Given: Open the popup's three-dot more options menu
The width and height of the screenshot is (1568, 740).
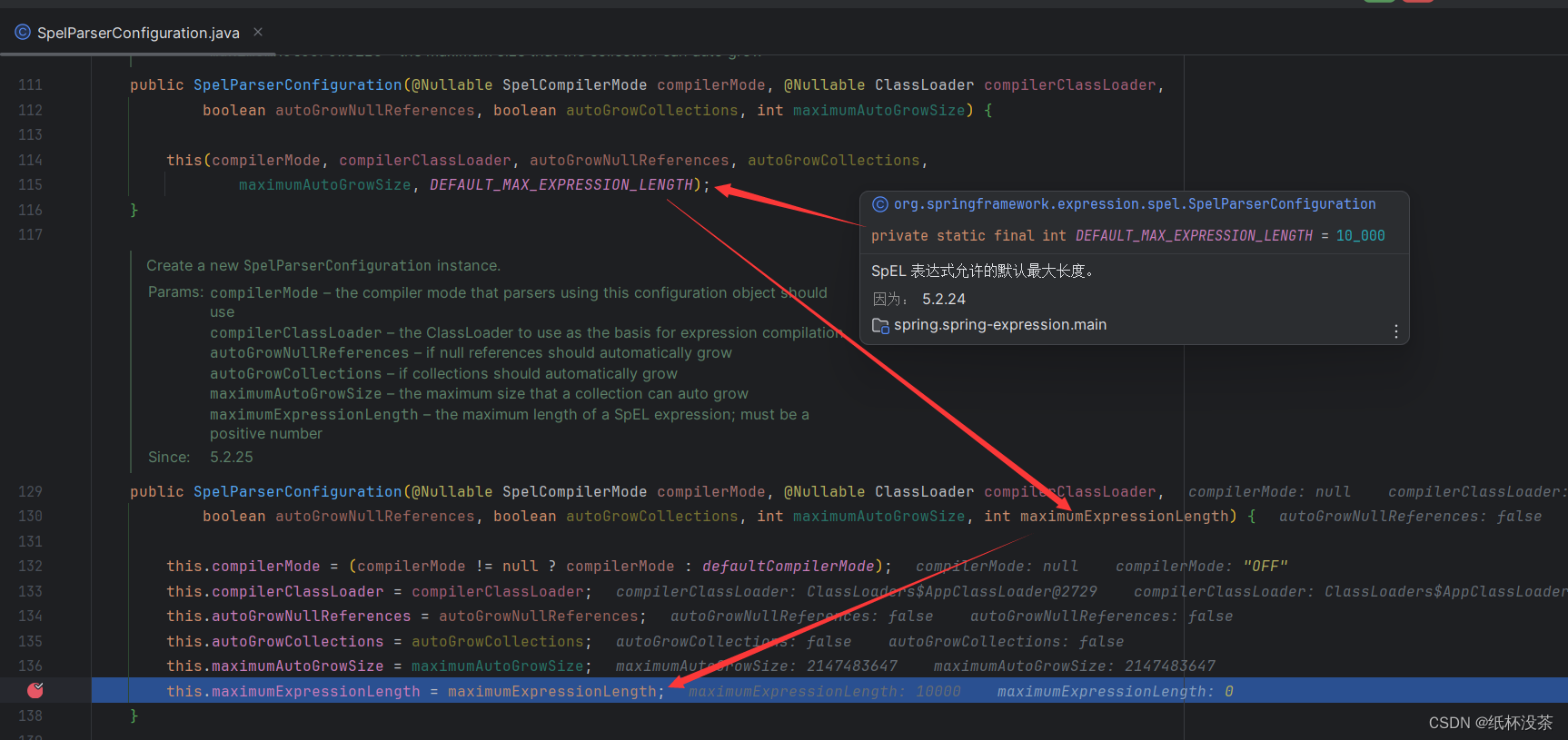Looking at the screenshot, I should (x=1395, y=331).
